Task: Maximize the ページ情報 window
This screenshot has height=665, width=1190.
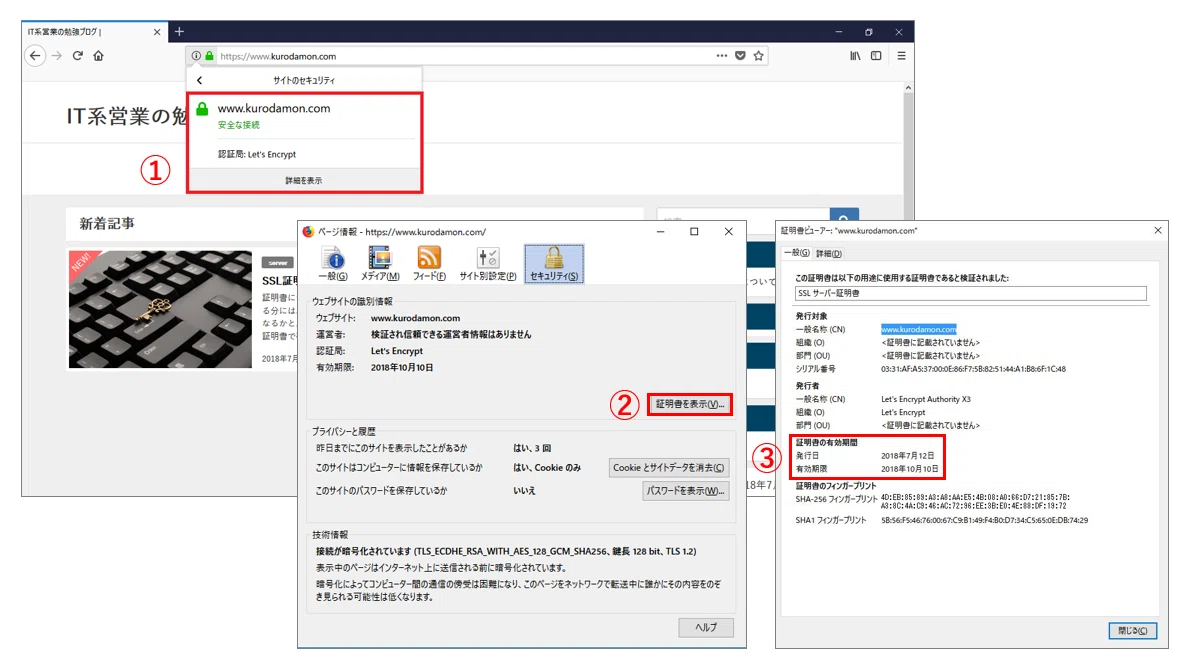Action: 694,232
